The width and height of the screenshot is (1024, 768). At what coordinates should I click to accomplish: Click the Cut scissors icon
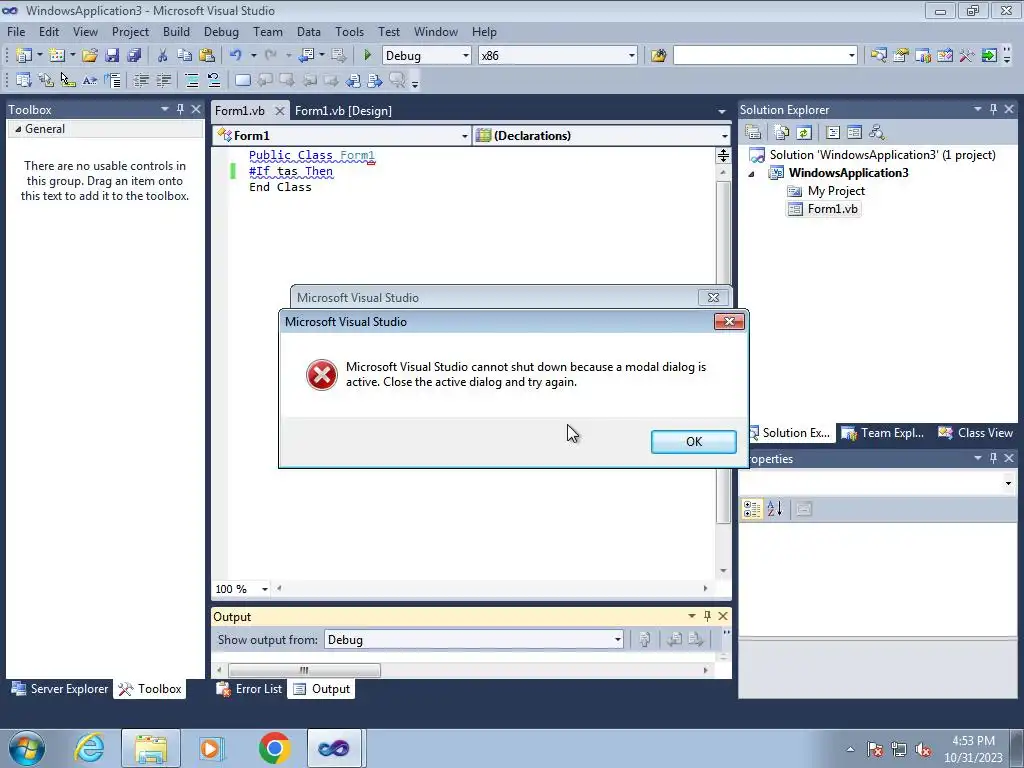point(163,56)
